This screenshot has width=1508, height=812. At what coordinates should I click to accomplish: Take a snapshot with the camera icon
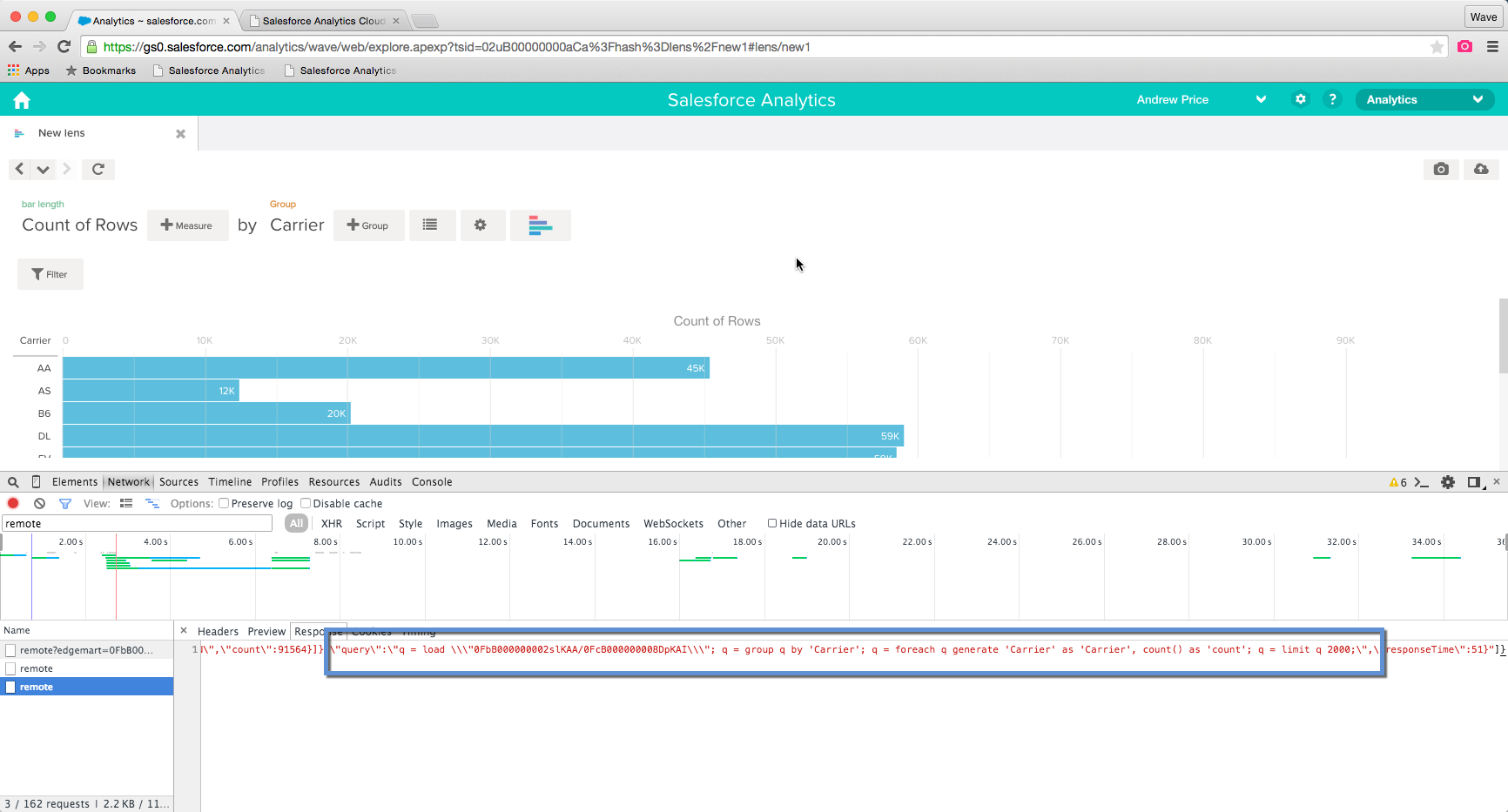1441,169
